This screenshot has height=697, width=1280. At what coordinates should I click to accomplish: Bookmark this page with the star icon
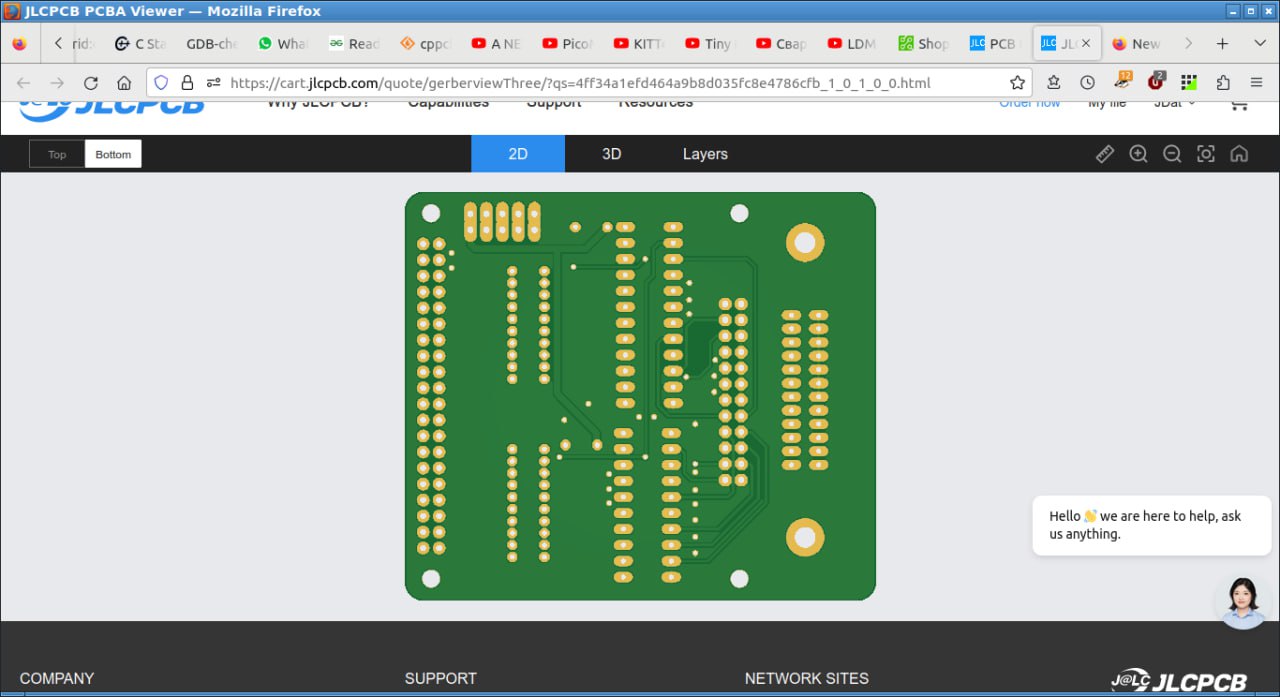[x=1017, y=83]
